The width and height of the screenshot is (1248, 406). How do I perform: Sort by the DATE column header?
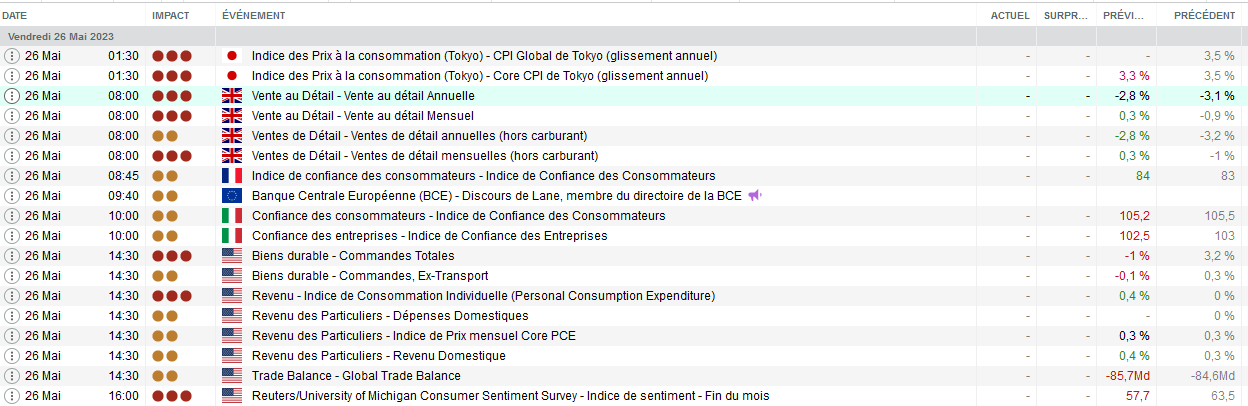(x=15, y=16)
